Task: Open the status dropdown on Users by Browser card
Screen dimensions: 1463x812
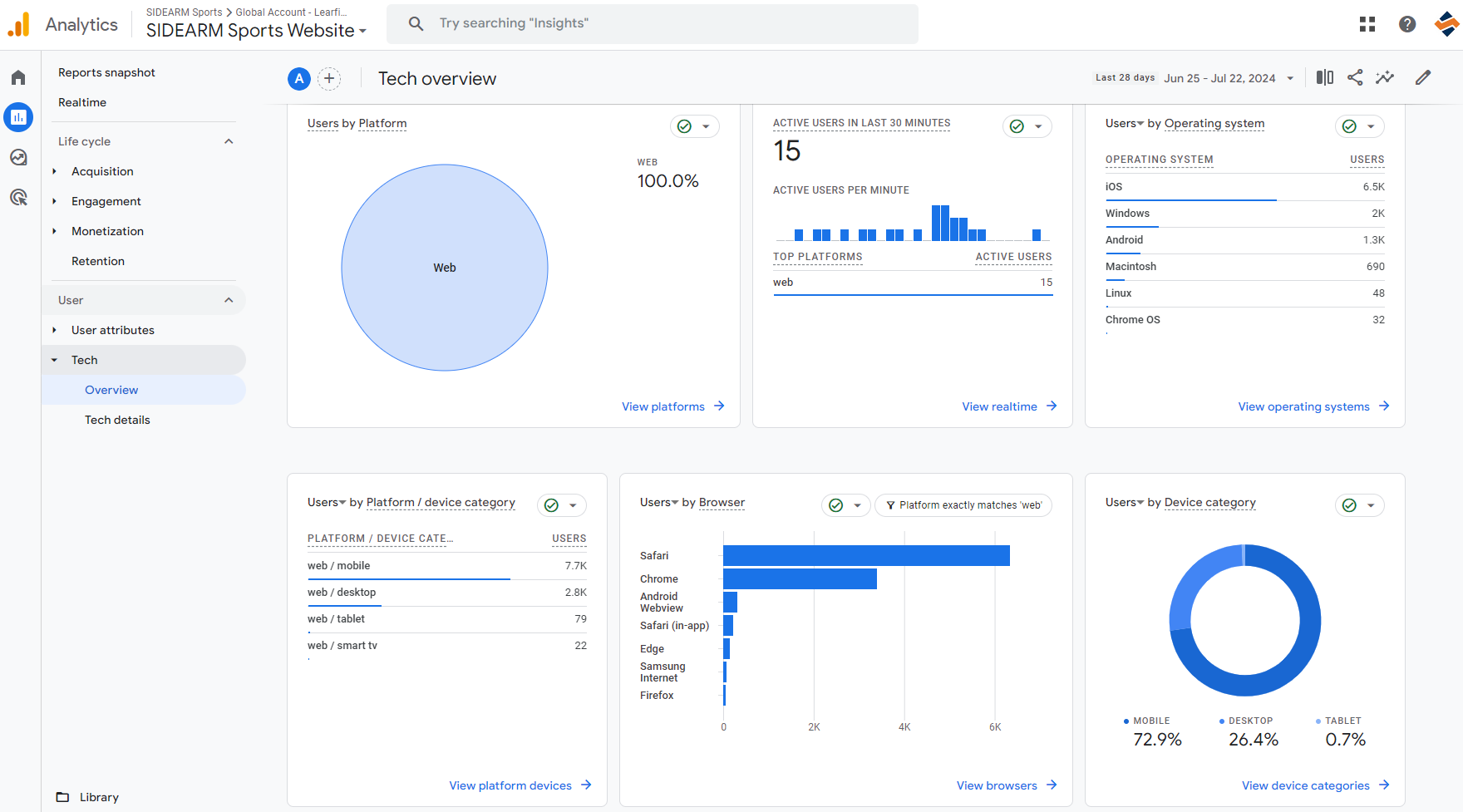Action: click(857, 505)
